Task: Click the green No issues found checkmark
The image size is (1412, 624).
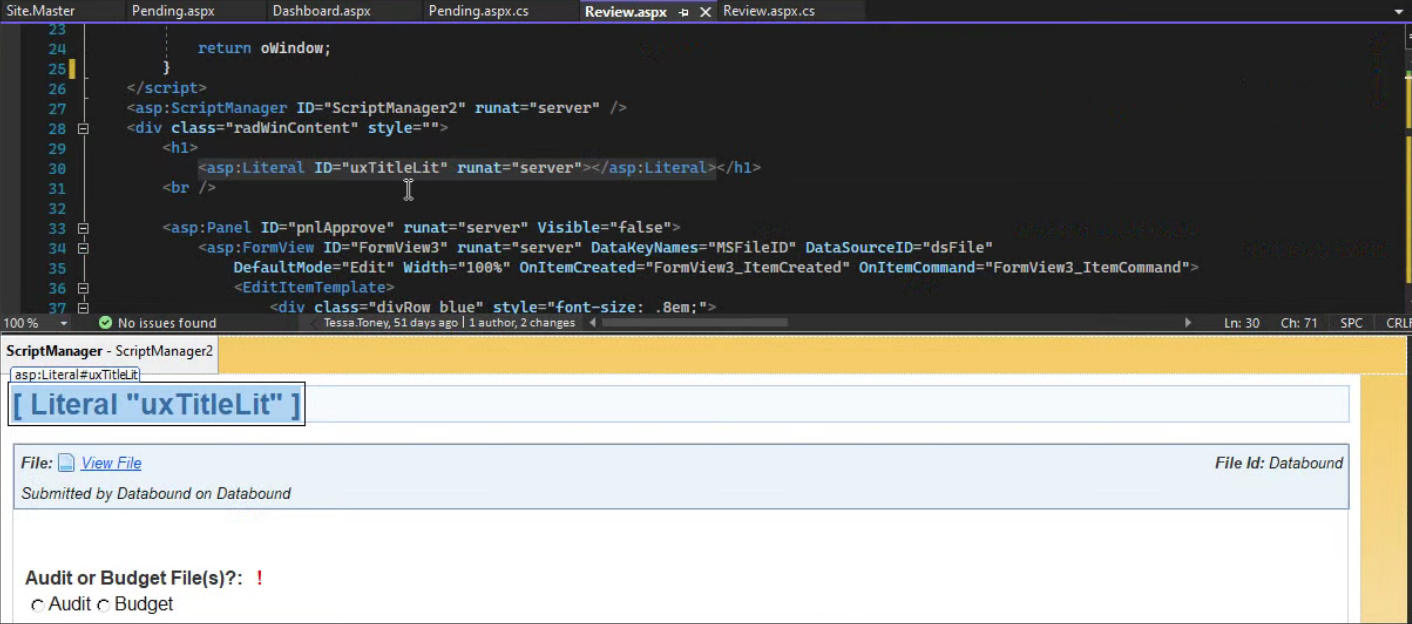Action: pyautogui.click(x=105, y=323)
